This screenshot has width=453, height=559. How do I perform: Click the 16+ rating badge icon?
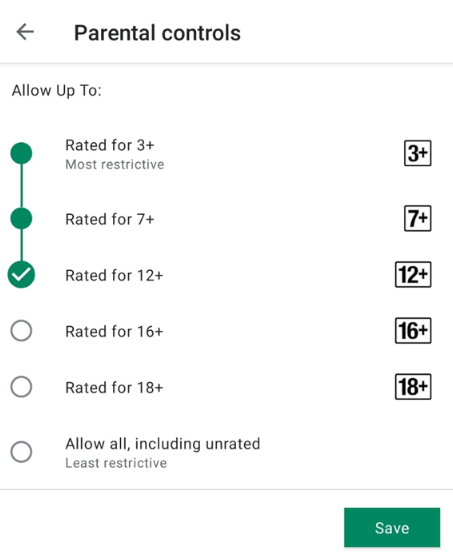pos(413,330)
